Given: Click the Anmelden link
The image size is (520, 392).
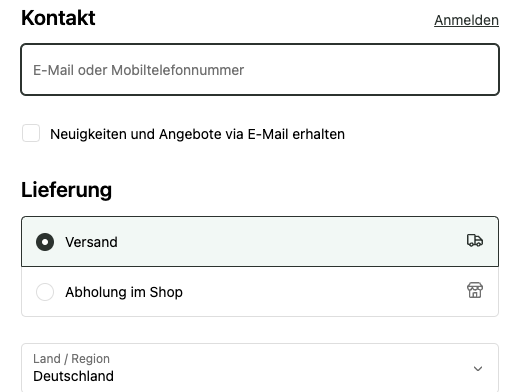Looking at the screenshot, I should (466, 20).
